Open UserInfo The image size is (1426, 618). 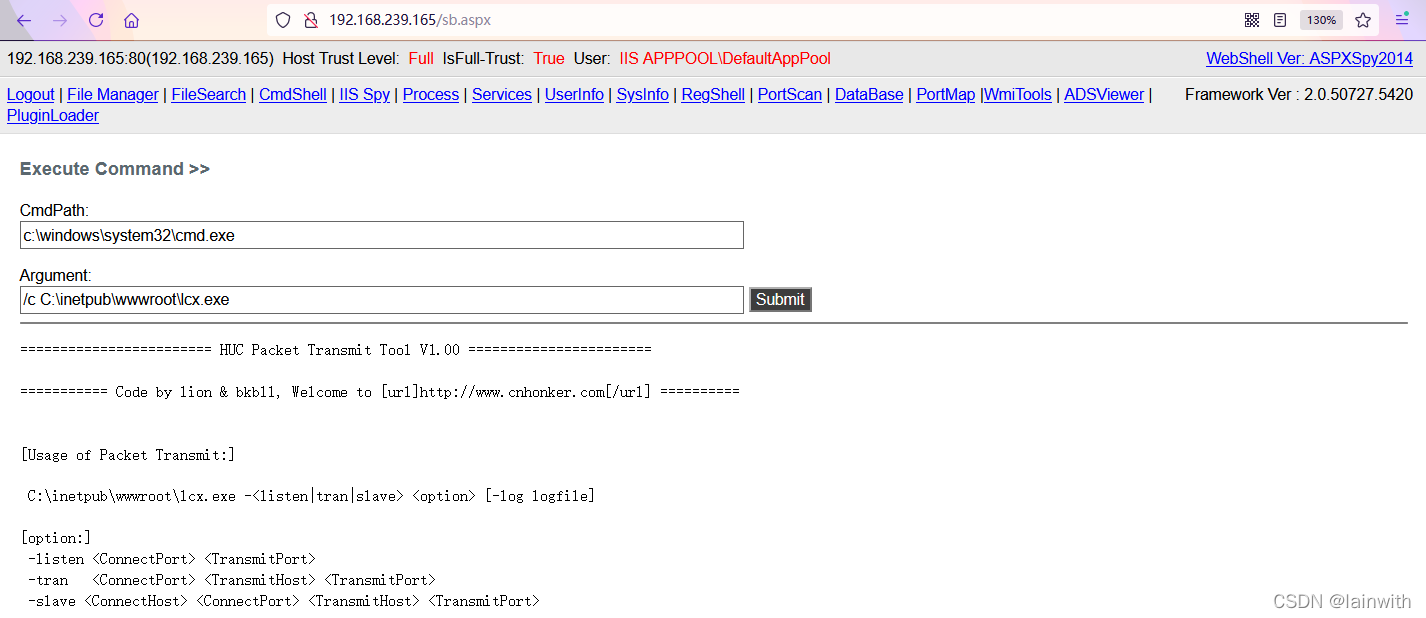(x=574, y=95)
